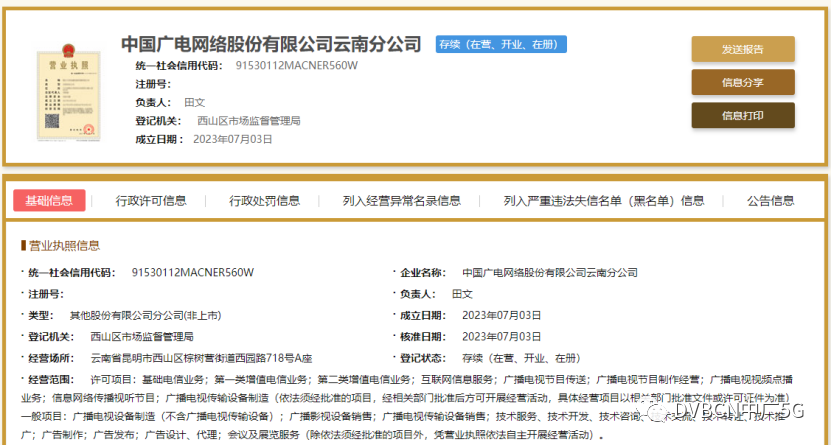Click the 经营范围 label
The width and height of the screenshot is (831, 446).
pyautogui.click(x=51, y=380)
